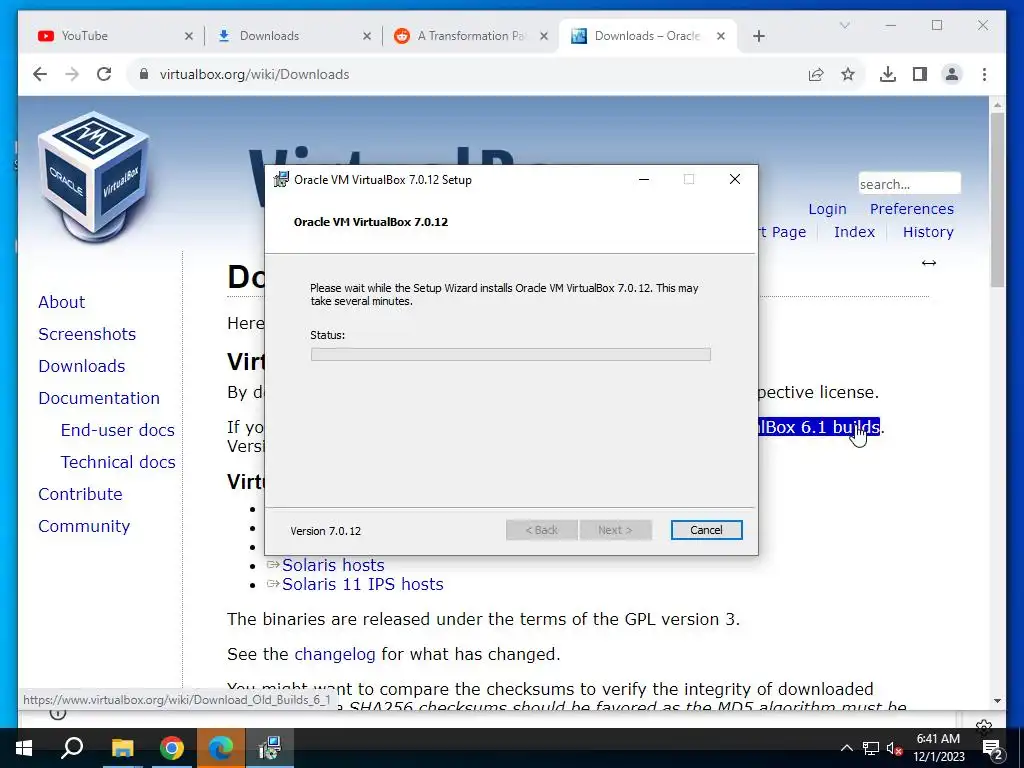The image size is (1024, 768).
Task: Show hidden system tray icons
Action: (846, 748)
